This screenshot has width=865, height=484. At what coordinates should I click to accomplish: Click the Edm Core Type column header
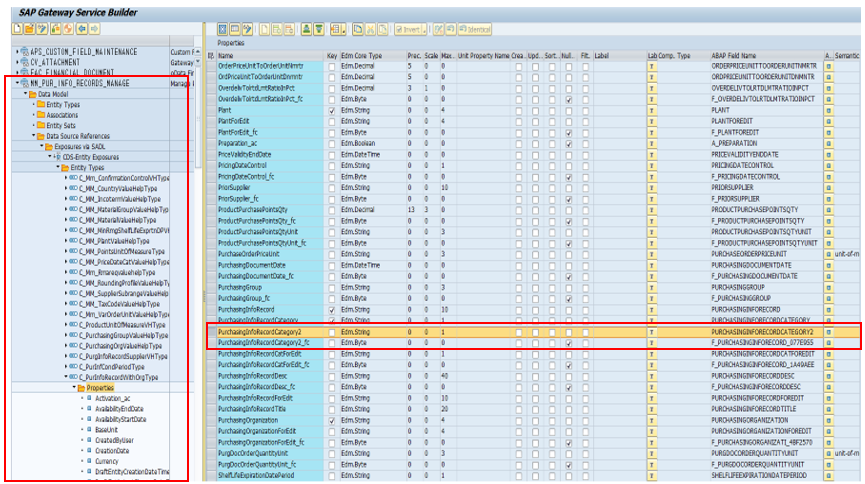pos(373,55)
